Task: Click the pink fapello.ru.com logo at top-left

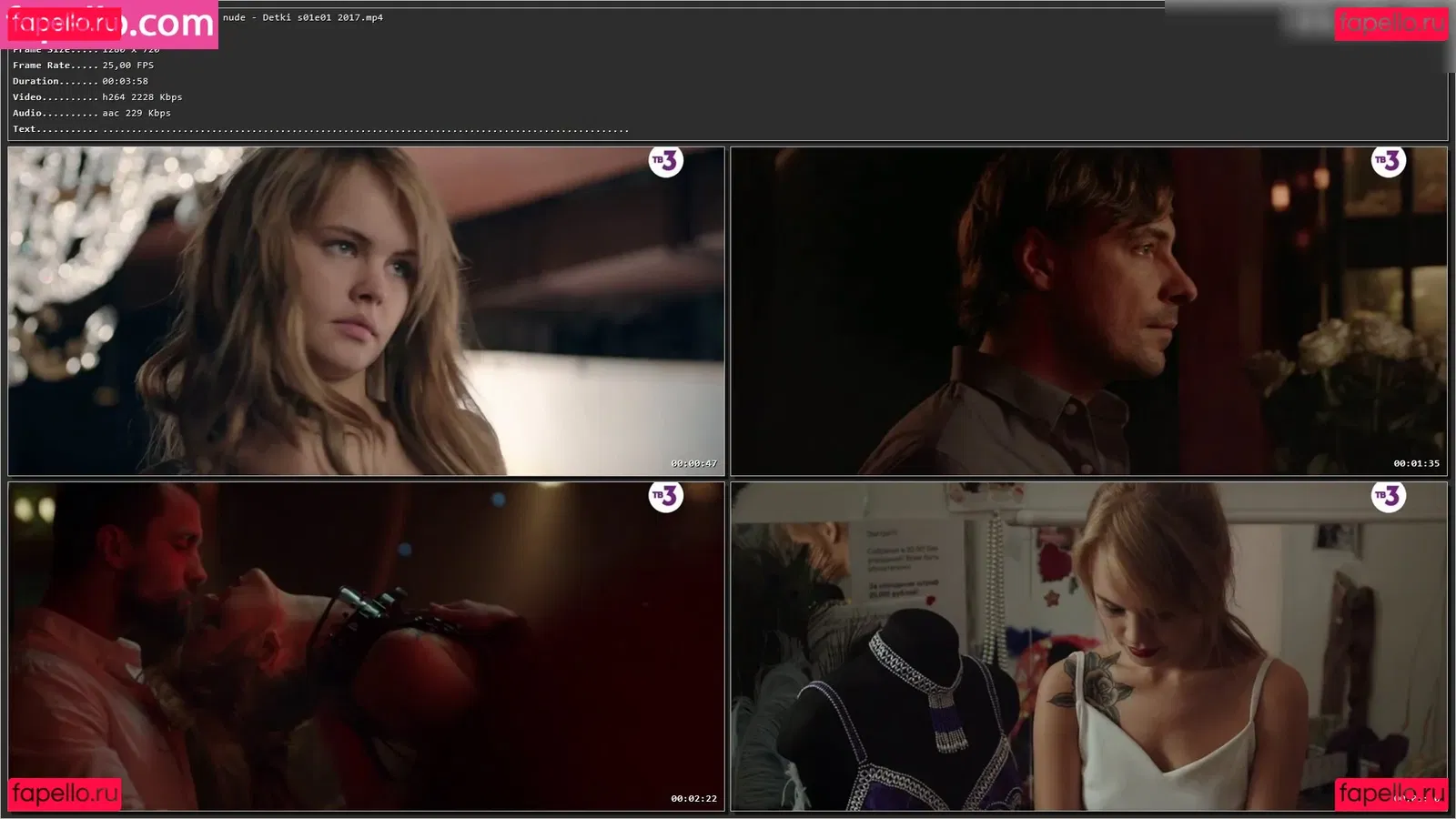Action: pyautogui.click(x=109, y=25)
